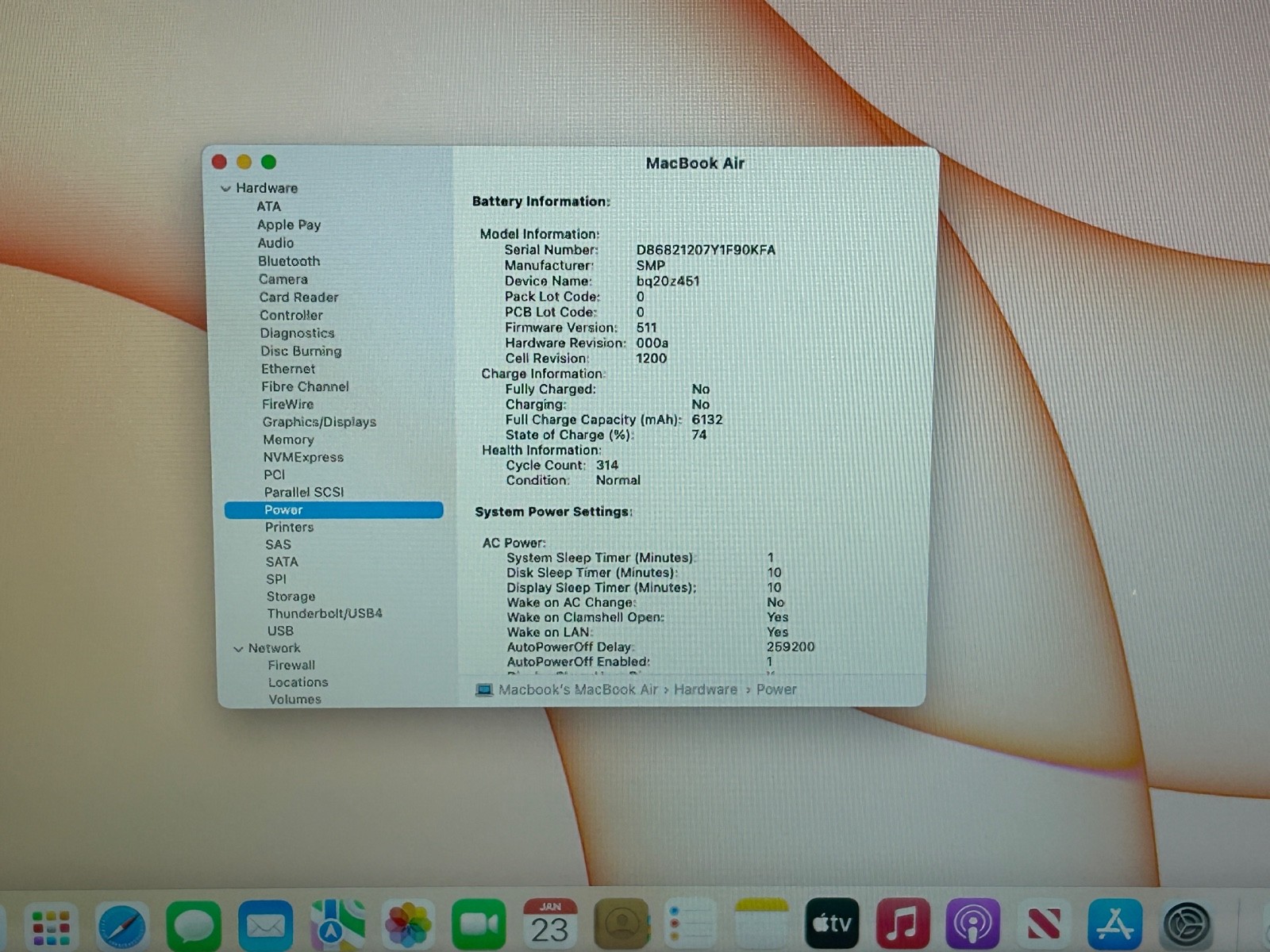
Task: Open the Mail app in Dock
Action: pos(265,924)
